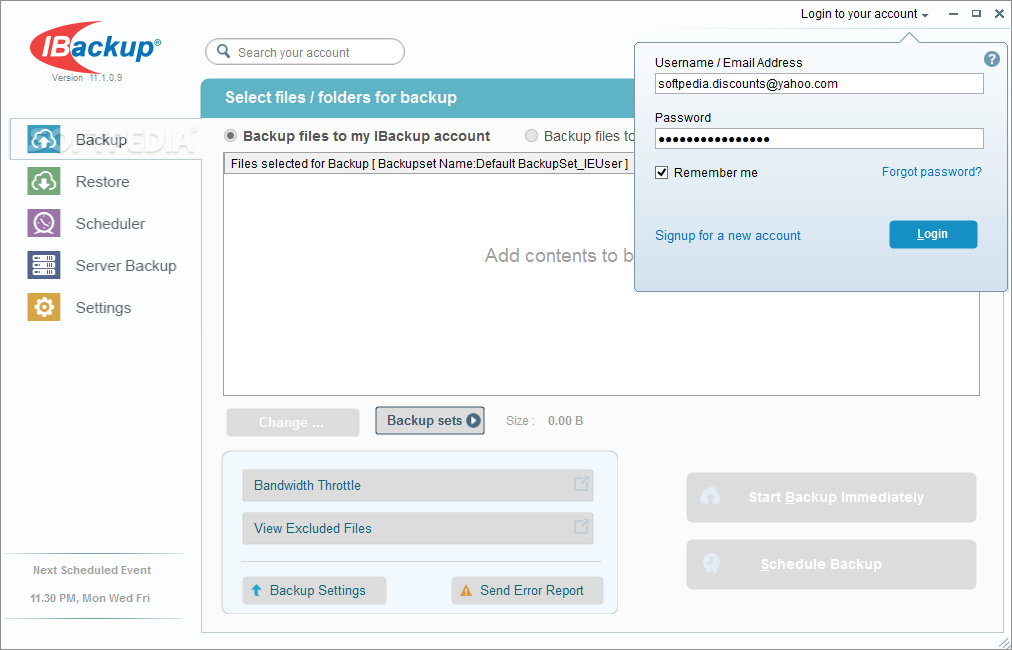Click the Username / Email Address field
1012x650 pixels.
[x=819, y=84]
